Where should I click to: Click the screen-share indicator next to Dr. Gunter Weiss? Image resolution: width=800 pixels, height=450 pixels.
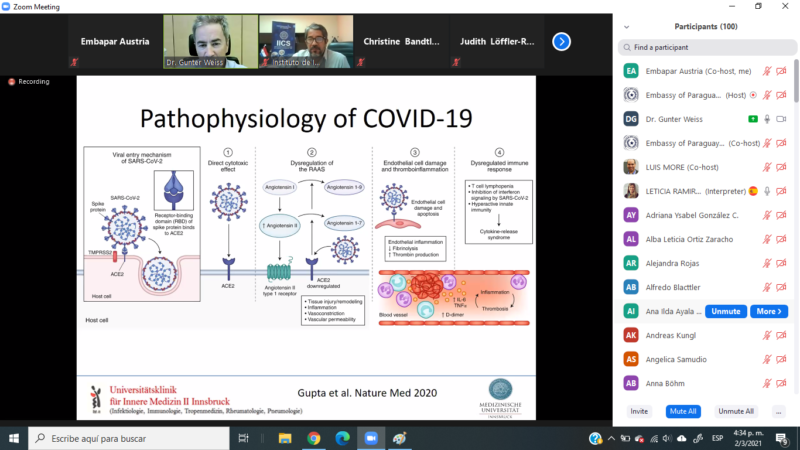(x=753, y=119)
